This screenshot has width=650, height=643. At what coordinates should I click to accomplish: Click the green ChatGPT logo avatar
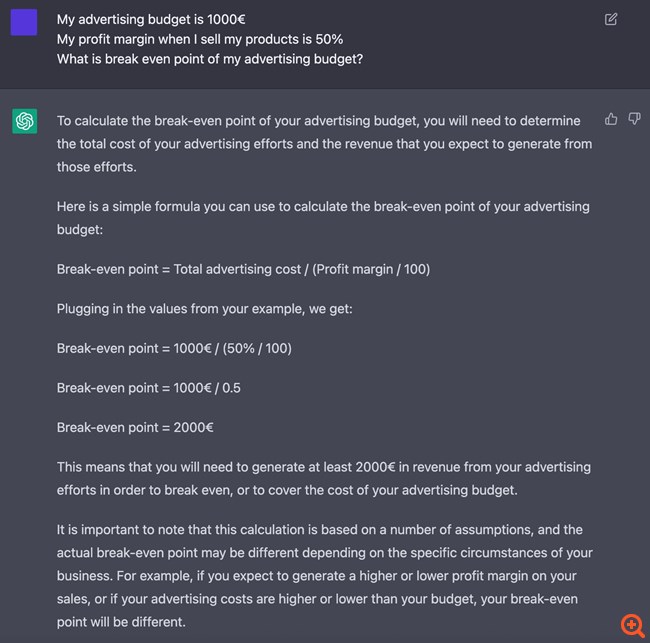click(24, 121)
